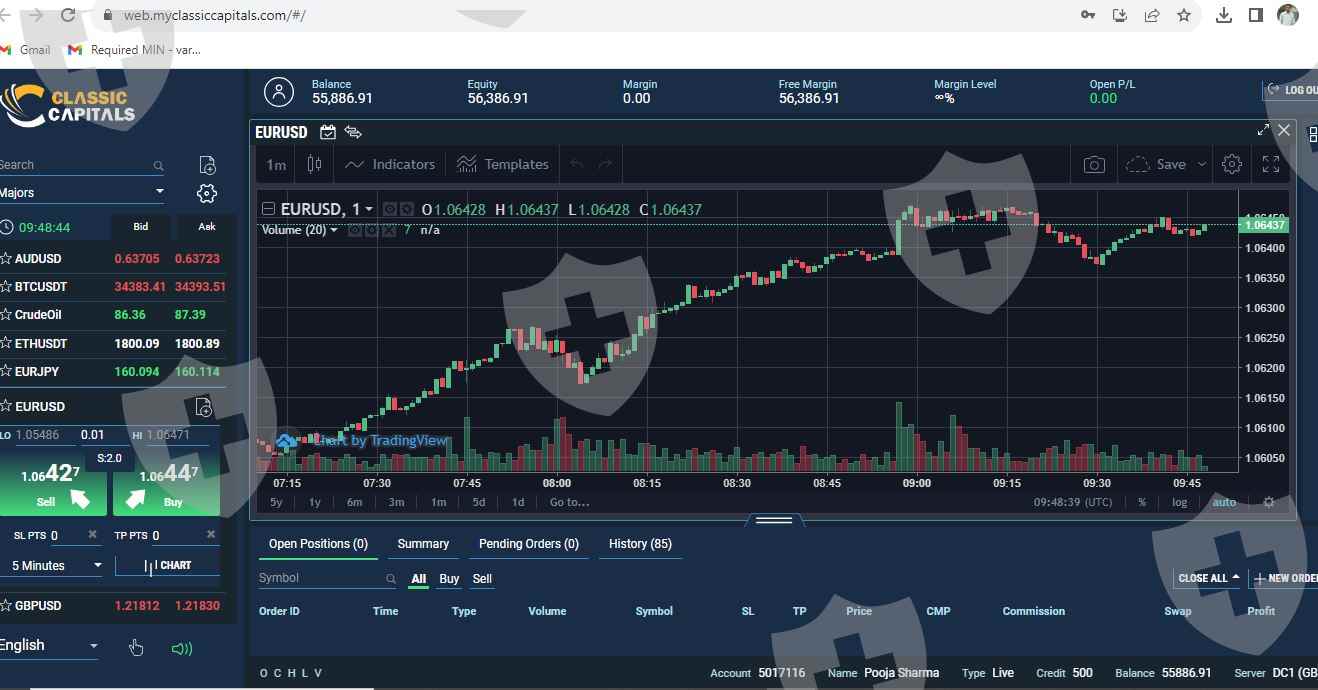The width and height of the screenshot is (1318, 690).
Task: Open the EURUSD, 1 legend dropdown arrow
Action: 369,209
